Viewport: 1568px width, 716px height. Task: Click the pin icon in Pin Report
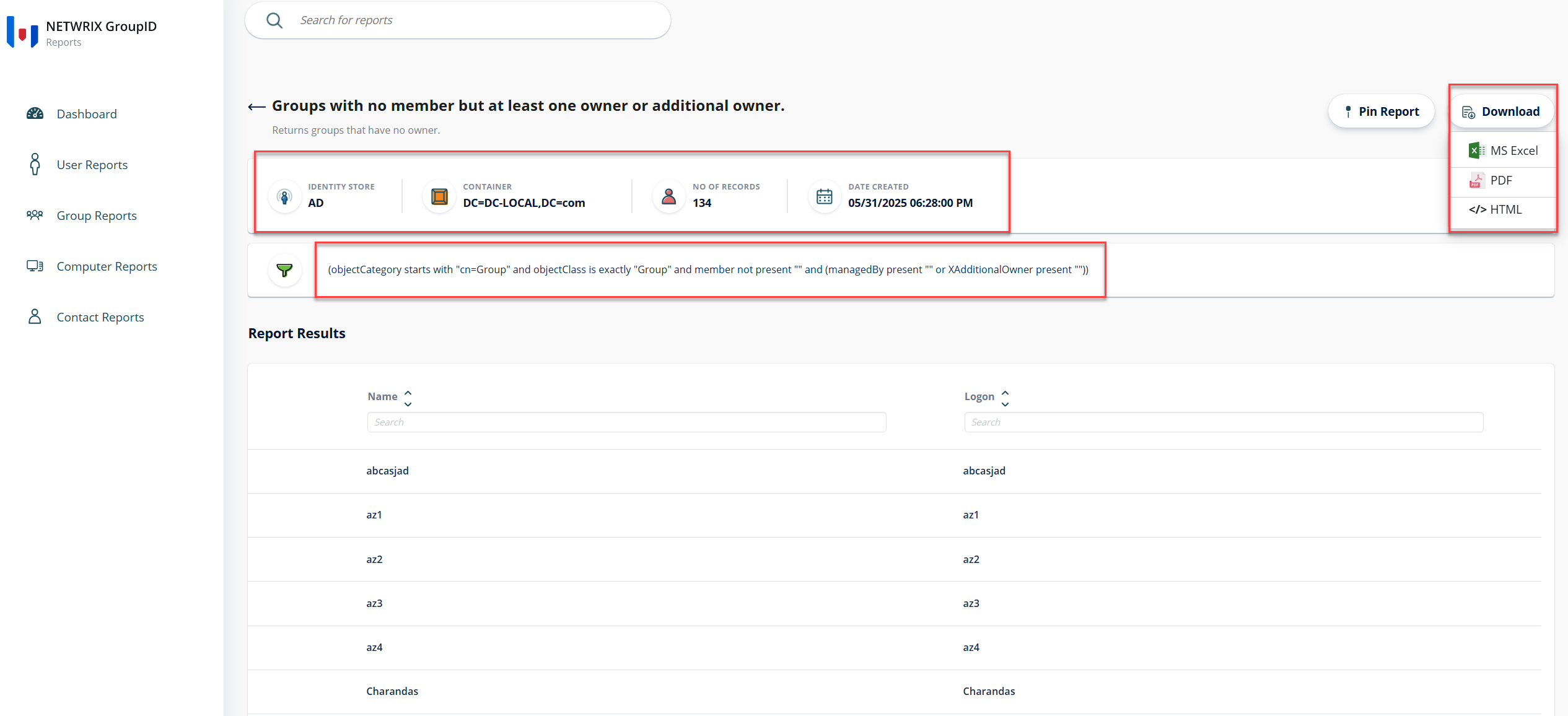(1348, 111)
